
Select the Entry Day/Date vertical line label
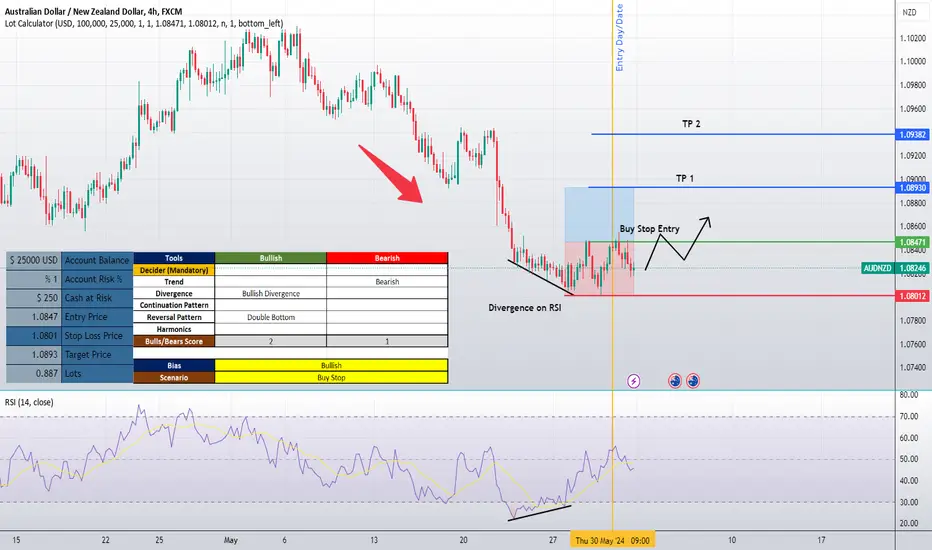coord(619,37)
